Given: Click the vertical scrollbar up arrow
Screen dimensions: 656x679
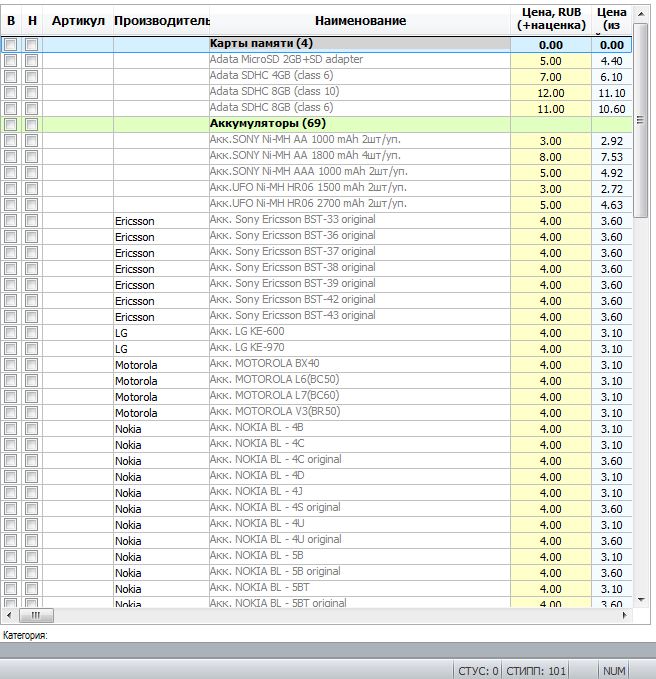Looking at the screenshot, I should pos(641,14).
